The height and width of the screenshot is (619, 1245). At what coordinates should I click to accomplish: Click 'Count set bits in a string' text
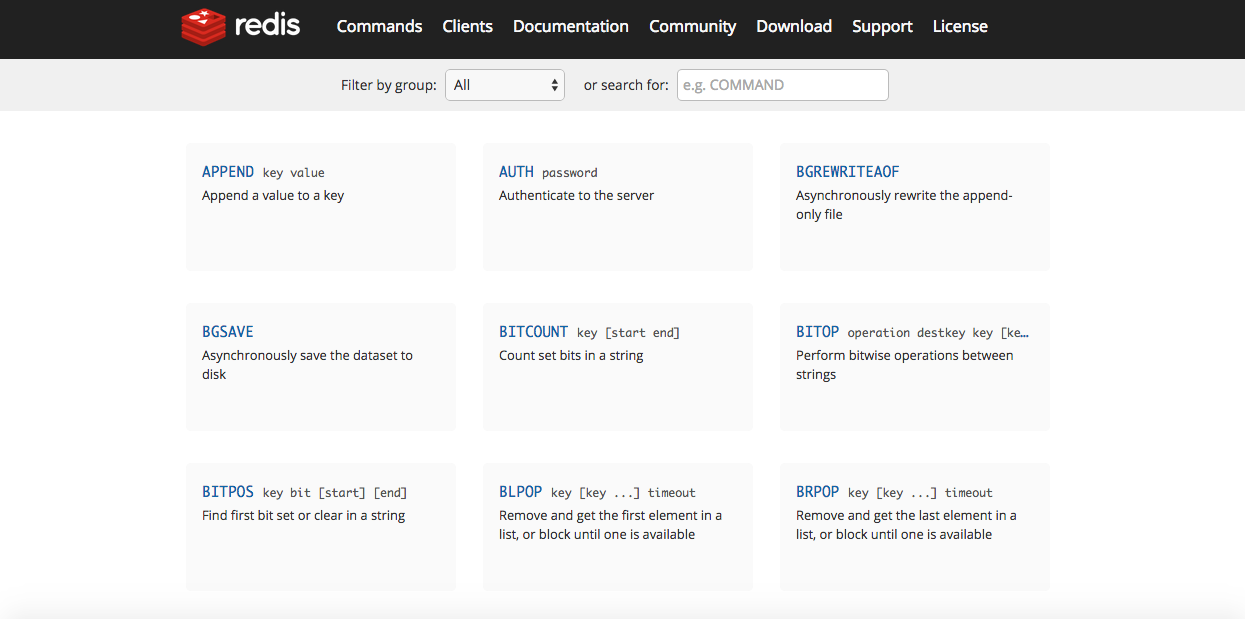571,356
